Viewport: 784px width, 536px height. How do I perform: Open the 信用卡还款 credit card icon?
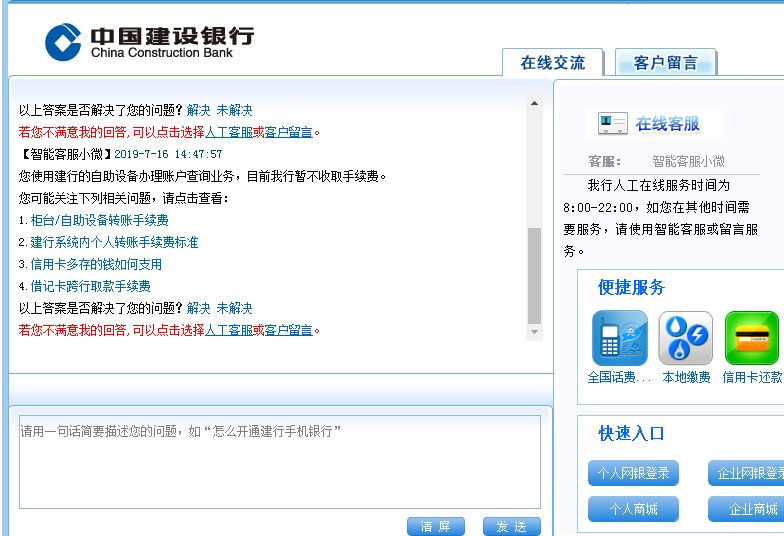coord(752,338)
